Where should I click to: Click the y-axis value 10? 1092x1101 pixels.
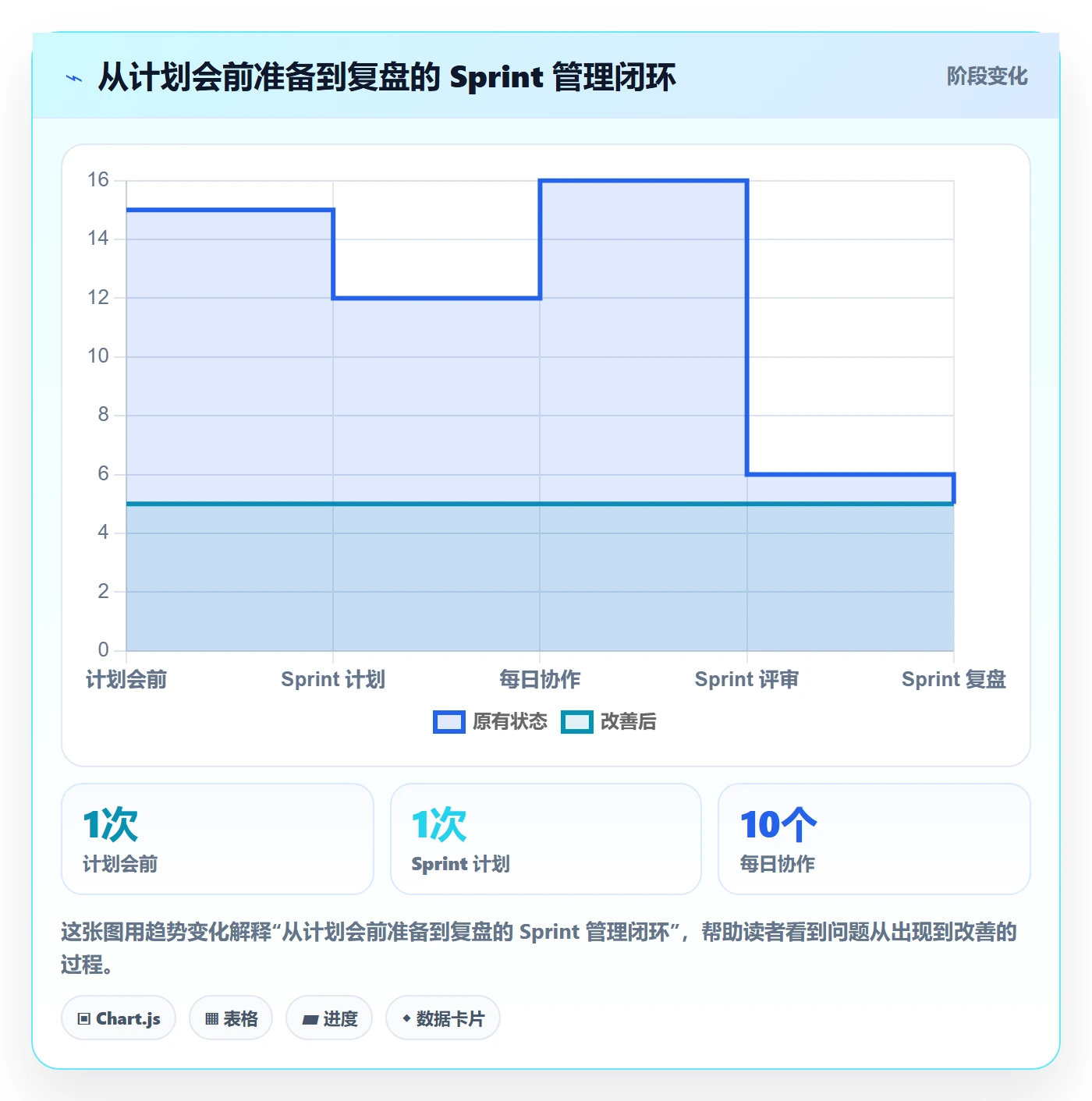tap(98, 356)
